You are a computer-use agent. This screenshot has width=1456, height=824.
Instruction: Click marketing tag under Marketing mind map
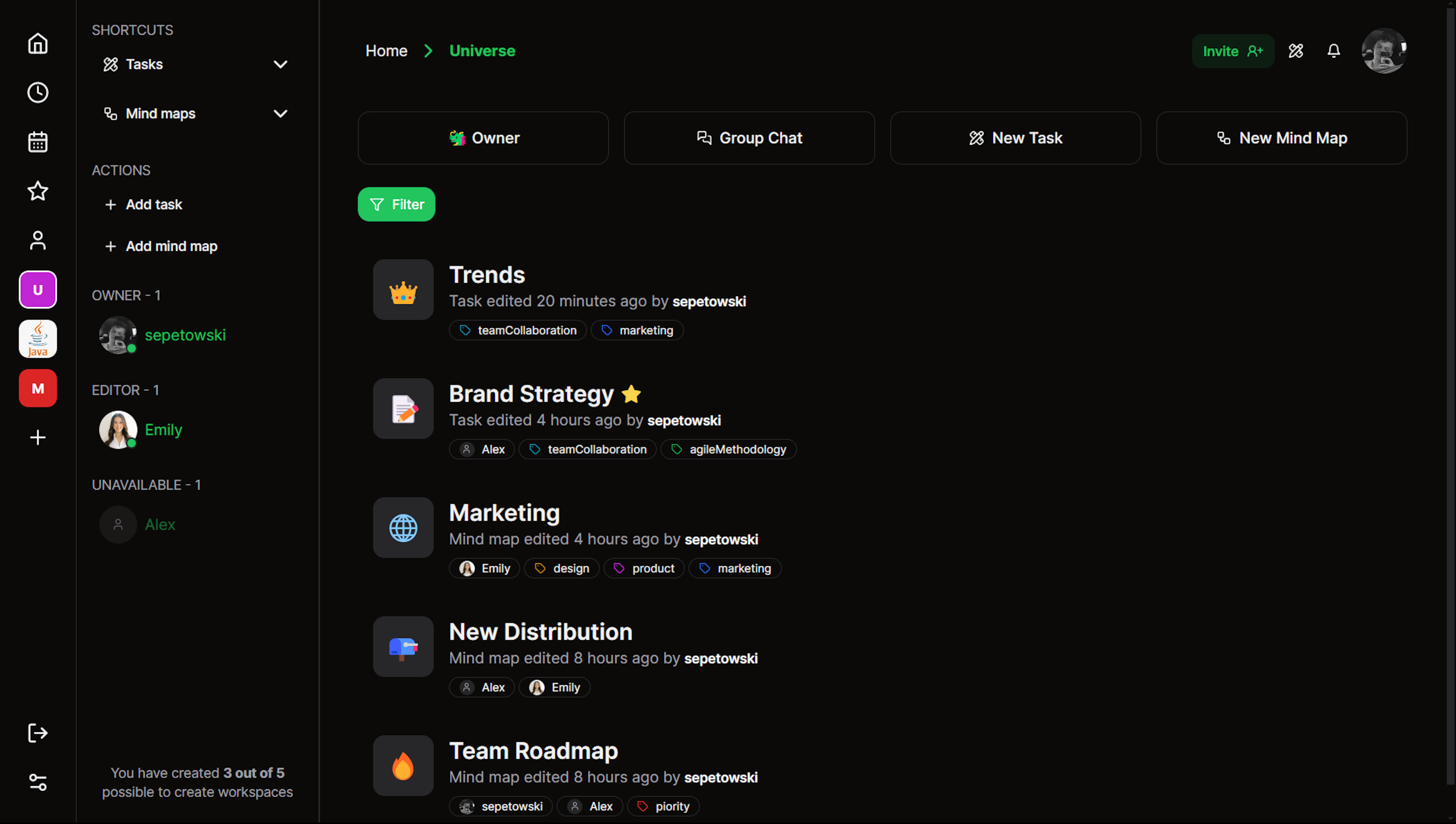tap(735, 568)
